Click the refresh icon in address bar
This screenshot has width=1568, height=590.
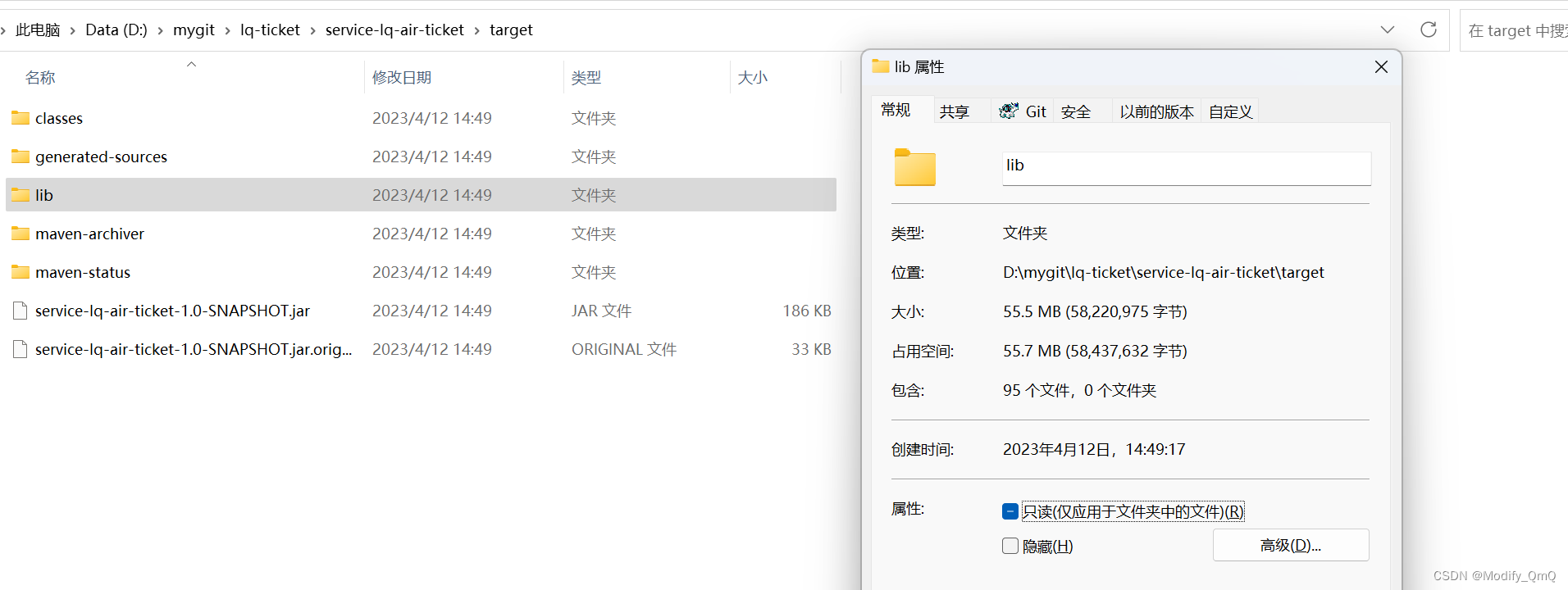pyautogui.click(x=1429, y=29)
